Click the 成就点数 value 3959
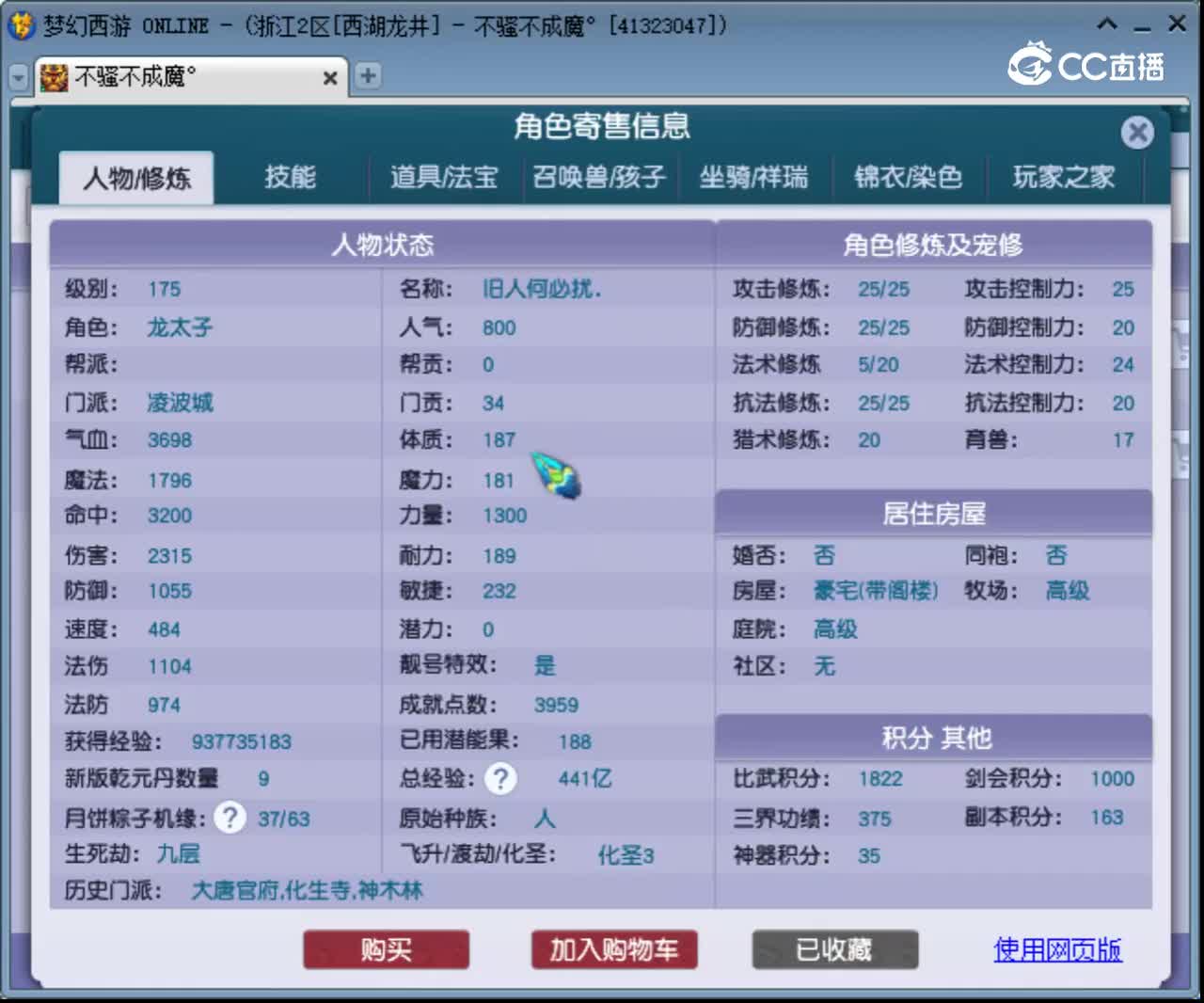 [x=556, y=705]
